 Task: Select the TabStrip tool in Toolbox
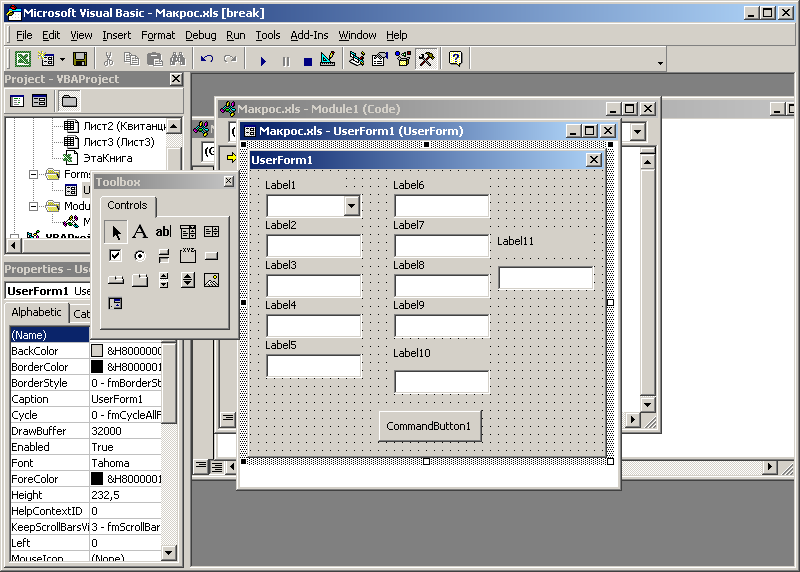pos(115,280)
